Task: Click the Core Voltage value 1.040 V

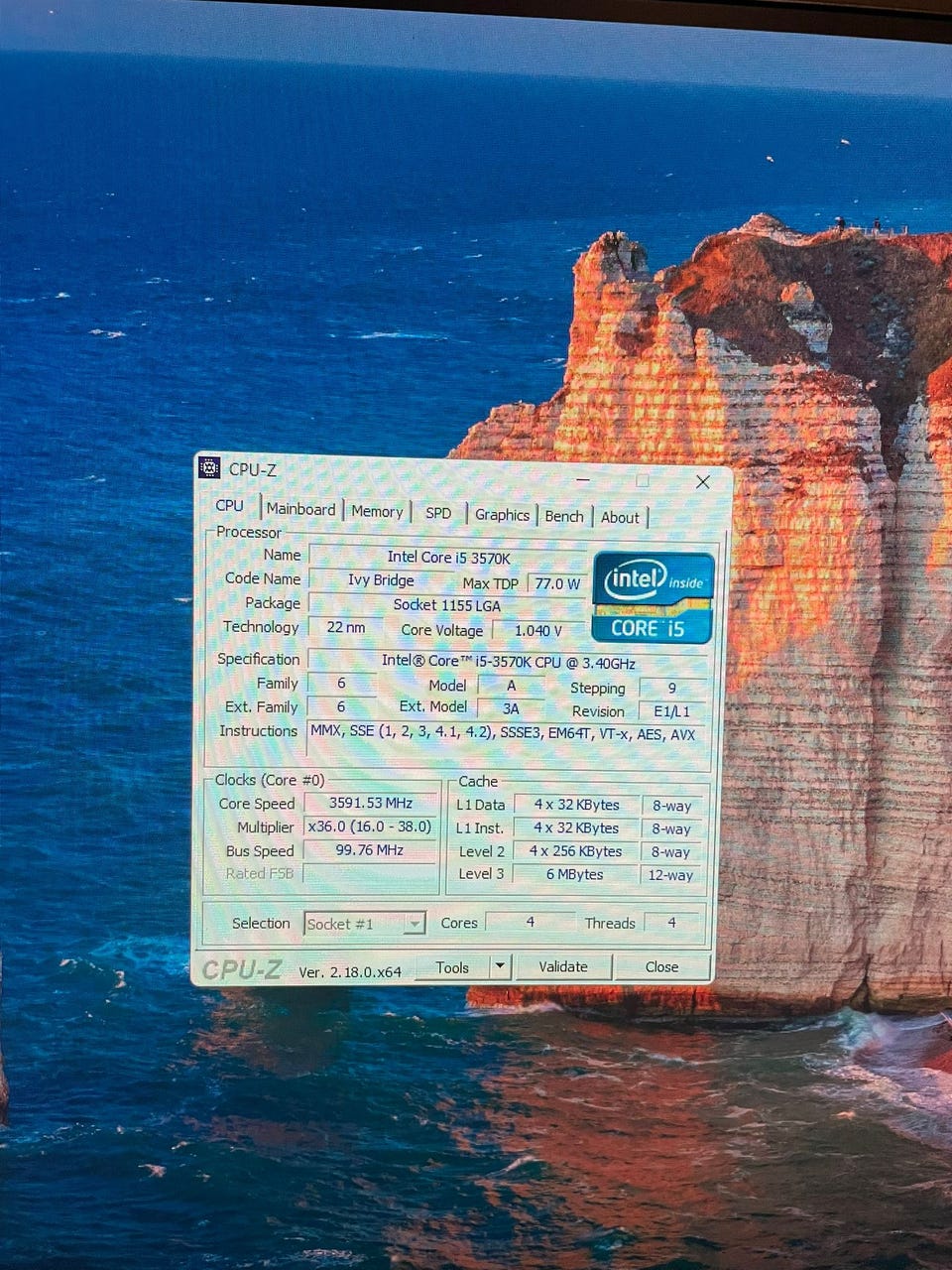Action: point(538,630)
